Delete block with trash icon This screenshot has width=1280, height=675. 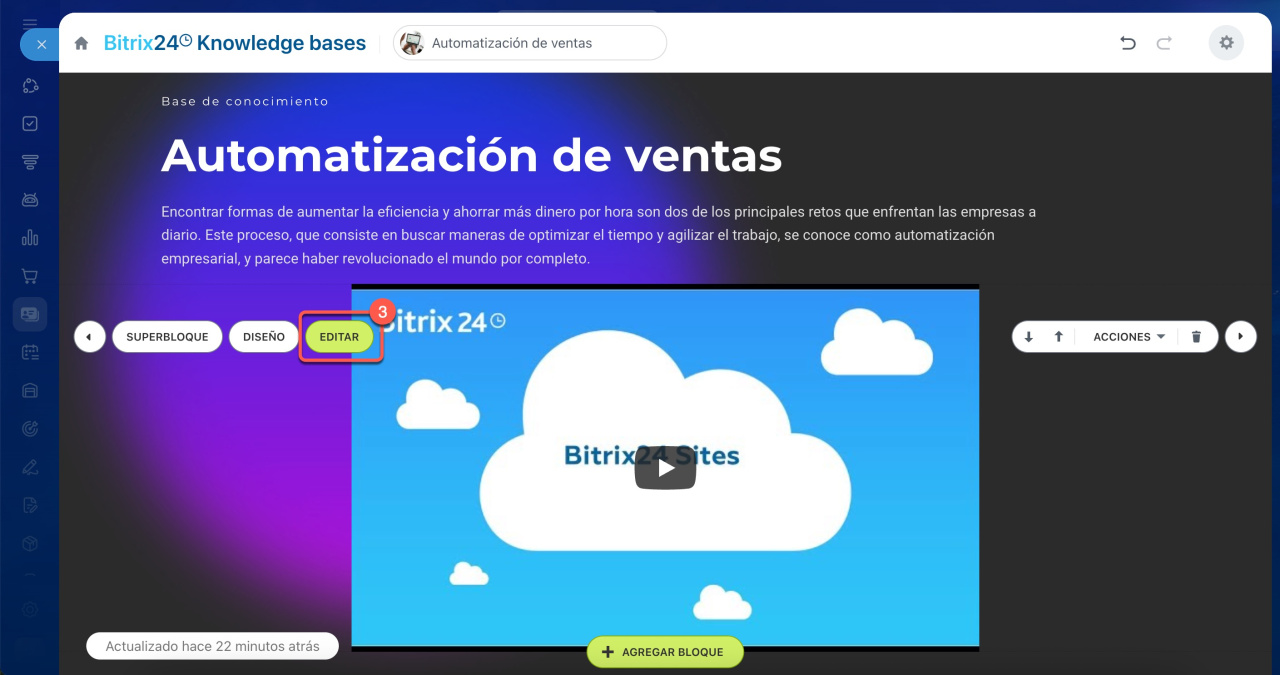click(x=1196, y=337)
